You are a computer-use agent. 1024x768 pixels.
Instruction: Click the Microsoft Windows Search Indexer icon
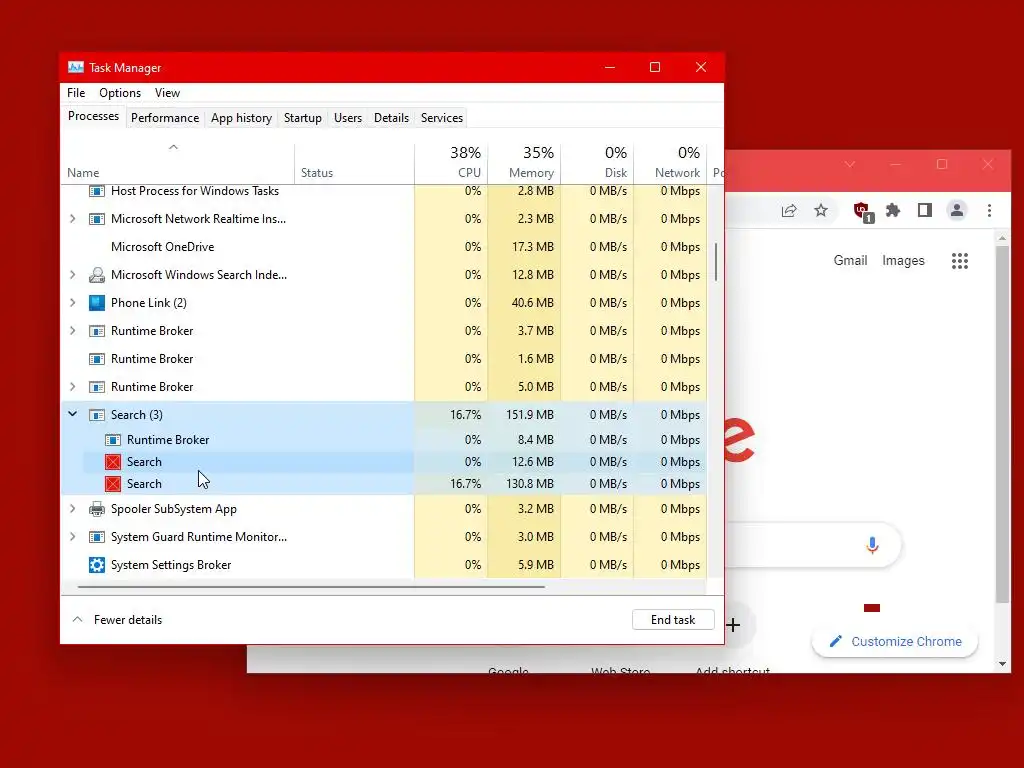point(97,275)
